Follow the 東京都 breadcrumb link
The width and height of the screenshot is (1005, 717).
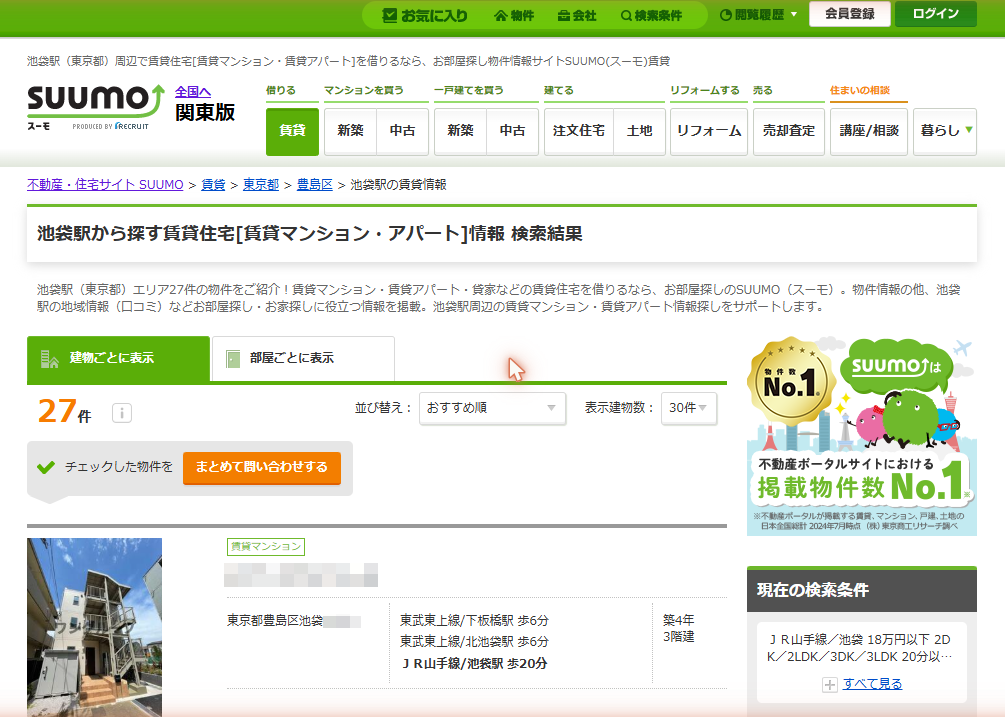(x=261, y=185)
